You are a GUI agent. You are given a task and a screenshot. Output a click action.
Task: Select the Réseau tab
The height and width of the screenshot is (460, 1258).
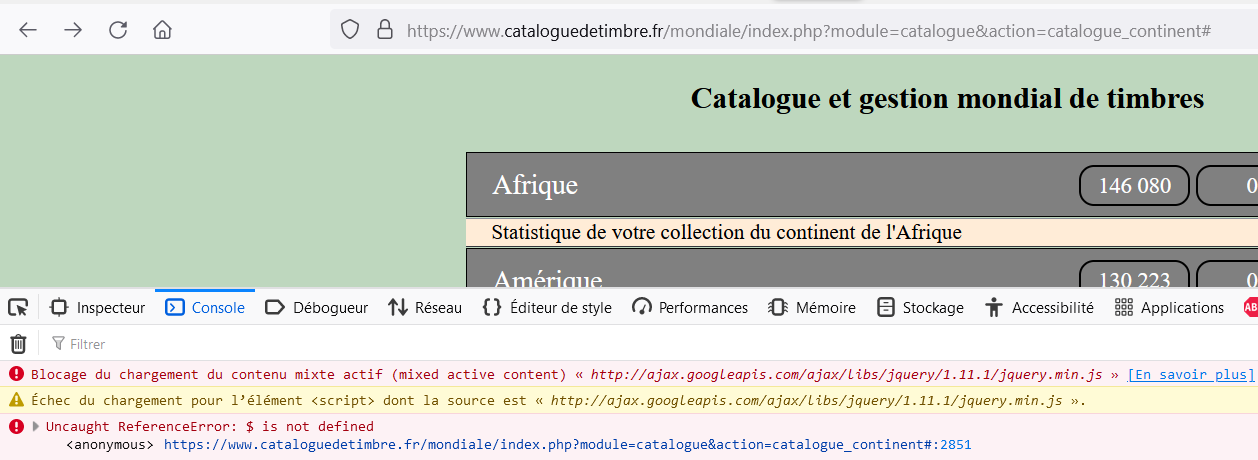click(x=425, y=307)
